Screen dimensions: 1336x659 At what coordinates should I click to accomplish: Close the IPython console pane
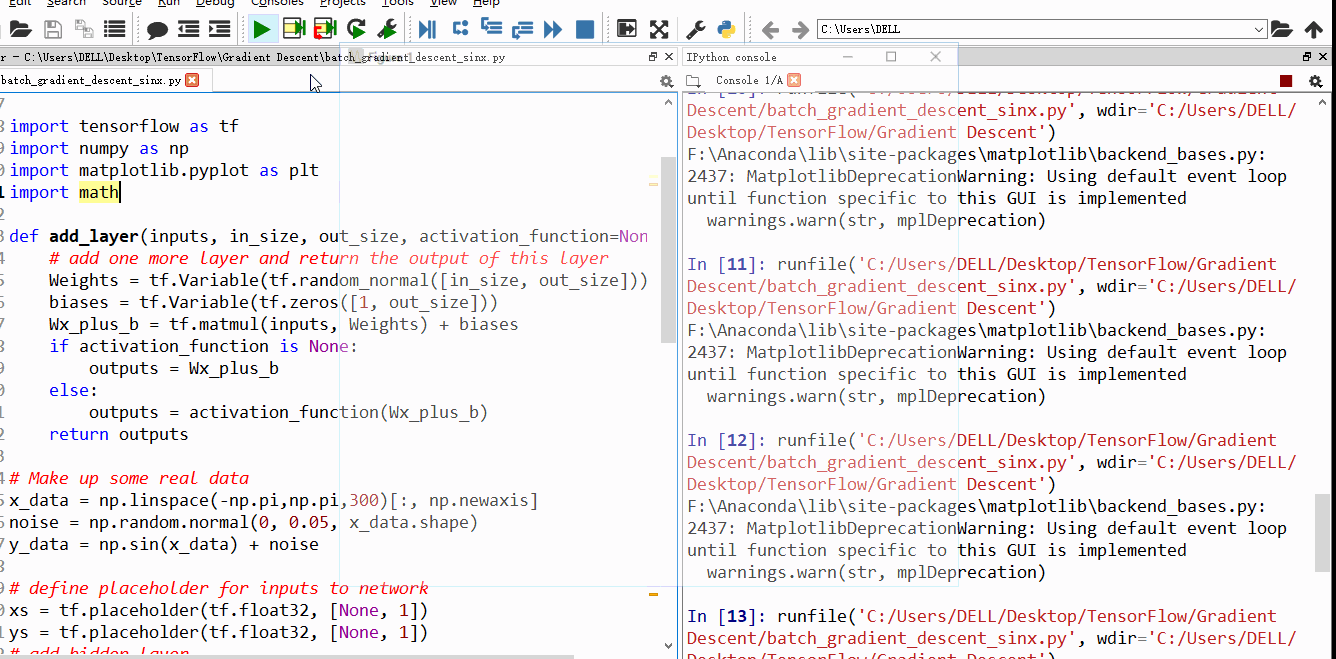click(x=1323, y=57)
